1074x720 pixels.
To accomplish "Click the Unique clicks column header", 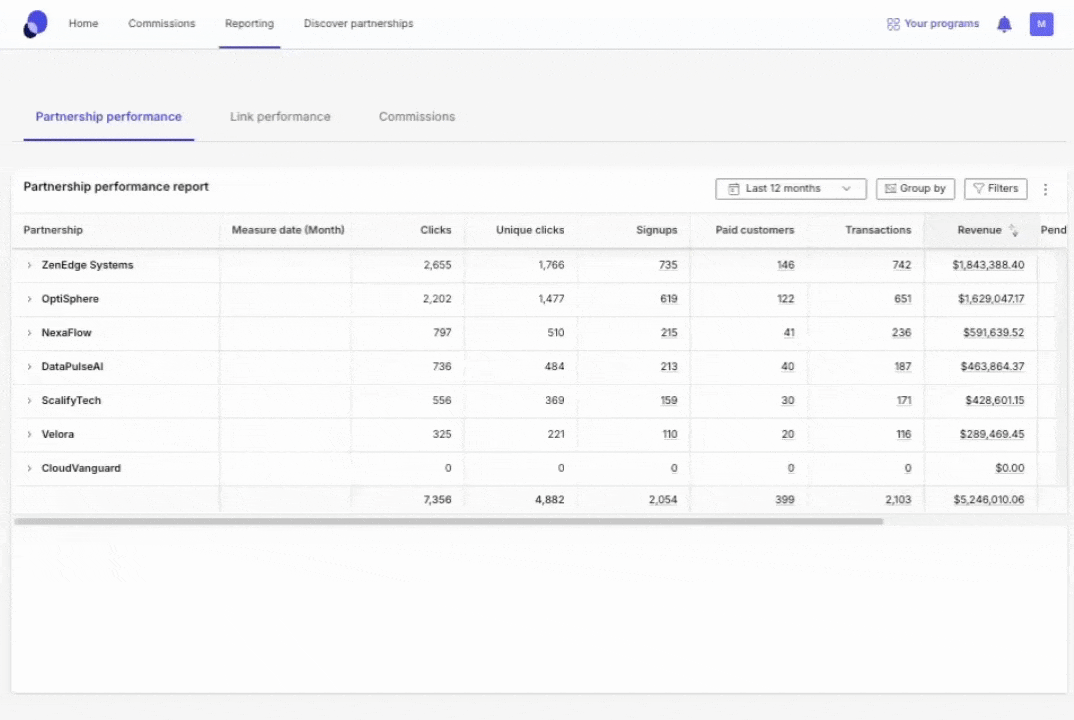I will coord(530,230).
